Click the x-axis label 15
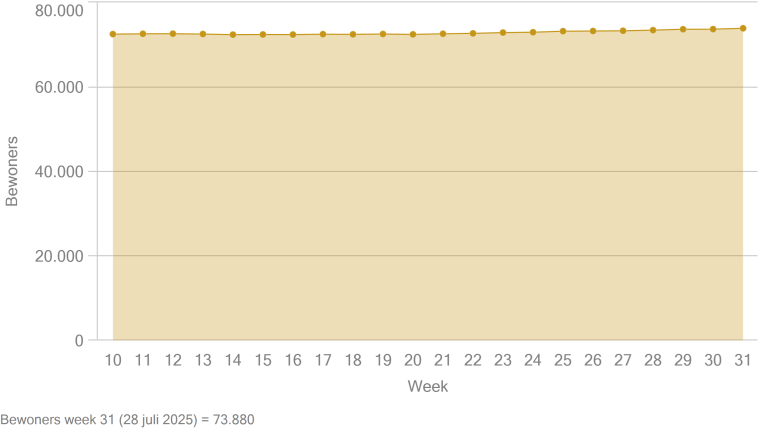This screenshot has width=760, height=428. click(x=263, y=360)
